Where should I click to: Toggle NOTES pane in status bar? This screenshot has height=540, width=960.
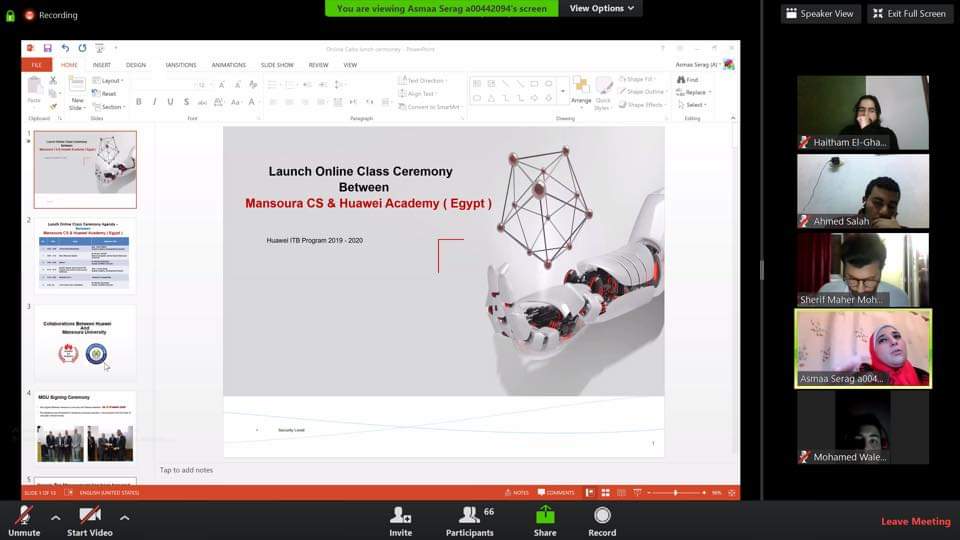coord(517,493)
